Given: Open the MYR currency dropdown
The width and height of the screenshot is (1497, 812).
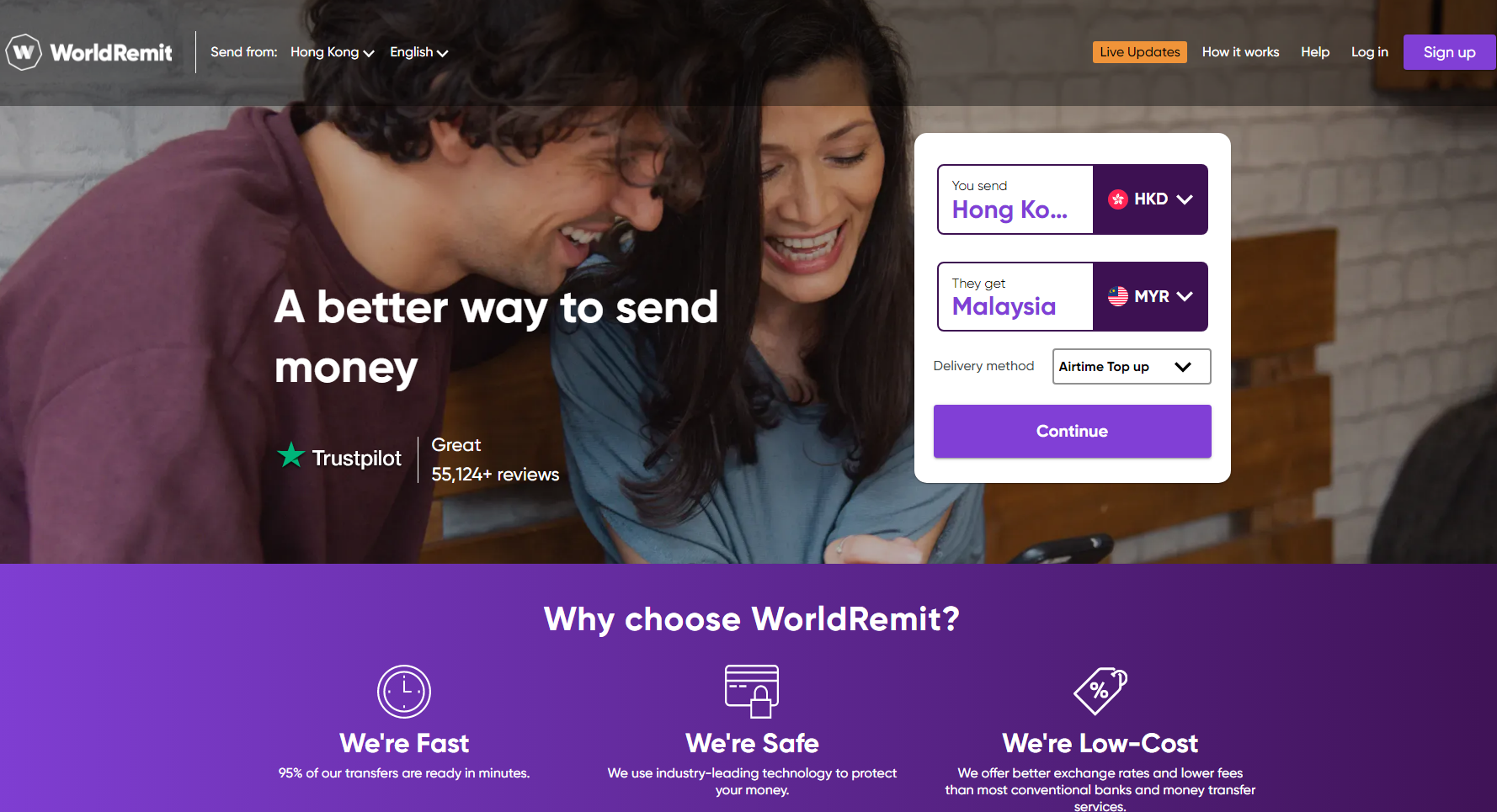Looking at the screenshot, I should [1150, 296].
